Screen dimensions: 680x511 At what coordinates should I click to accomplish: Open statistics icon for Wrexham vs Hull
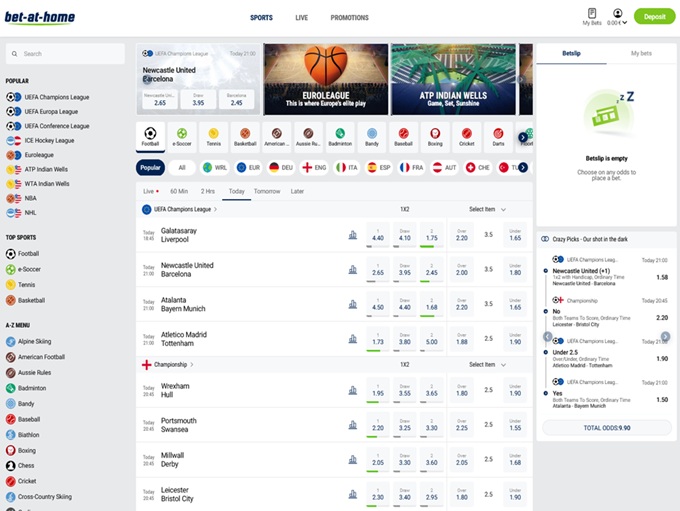pyautogui.click(x=352, y=390)
